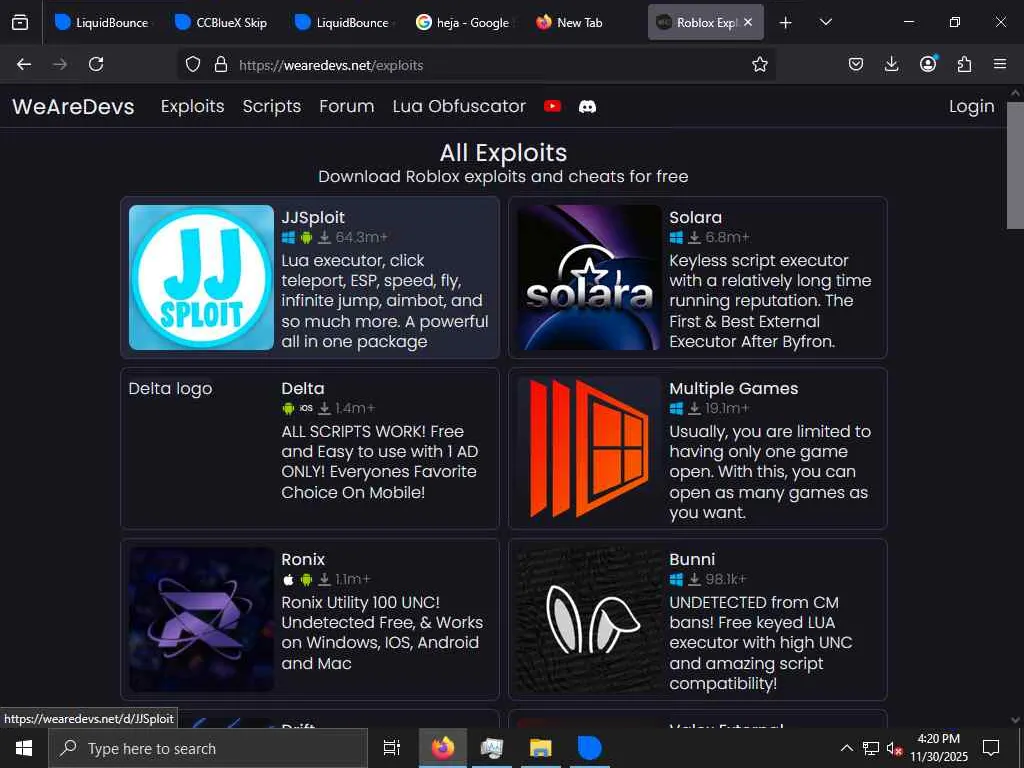1024x768 pixels.
Task: Click the JJSploit logo image
Action: [x=201, y=278]
